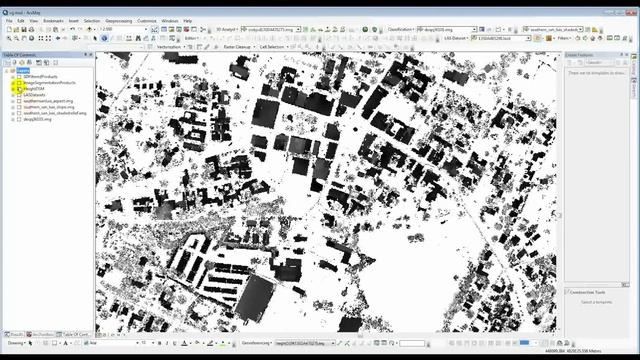Image resolution: width=640 pixels, height=360 pixels.
Task: Click the Georeferencing rotation value field
Action: tap(412, 343)
